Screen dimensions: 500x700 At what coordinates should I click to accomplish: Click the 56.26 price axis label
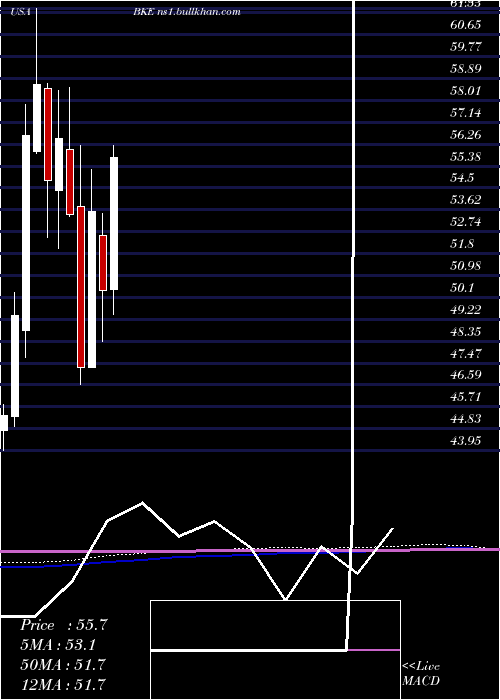pos(466,134)
